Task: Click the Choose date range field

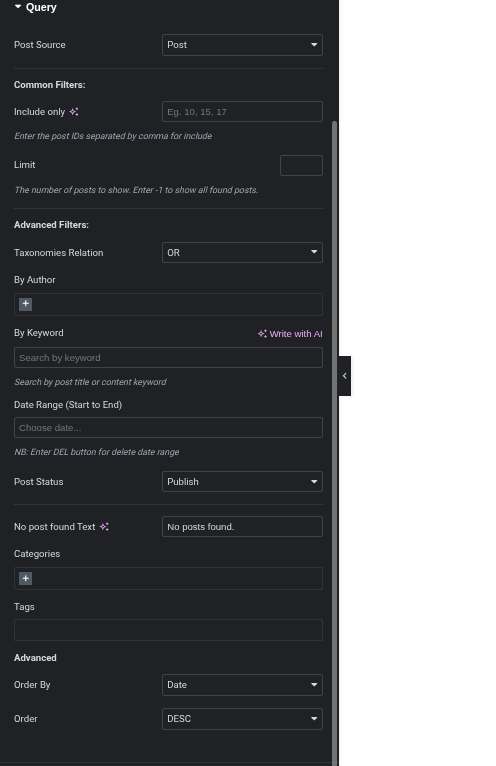Action: (x=168, y=428)
